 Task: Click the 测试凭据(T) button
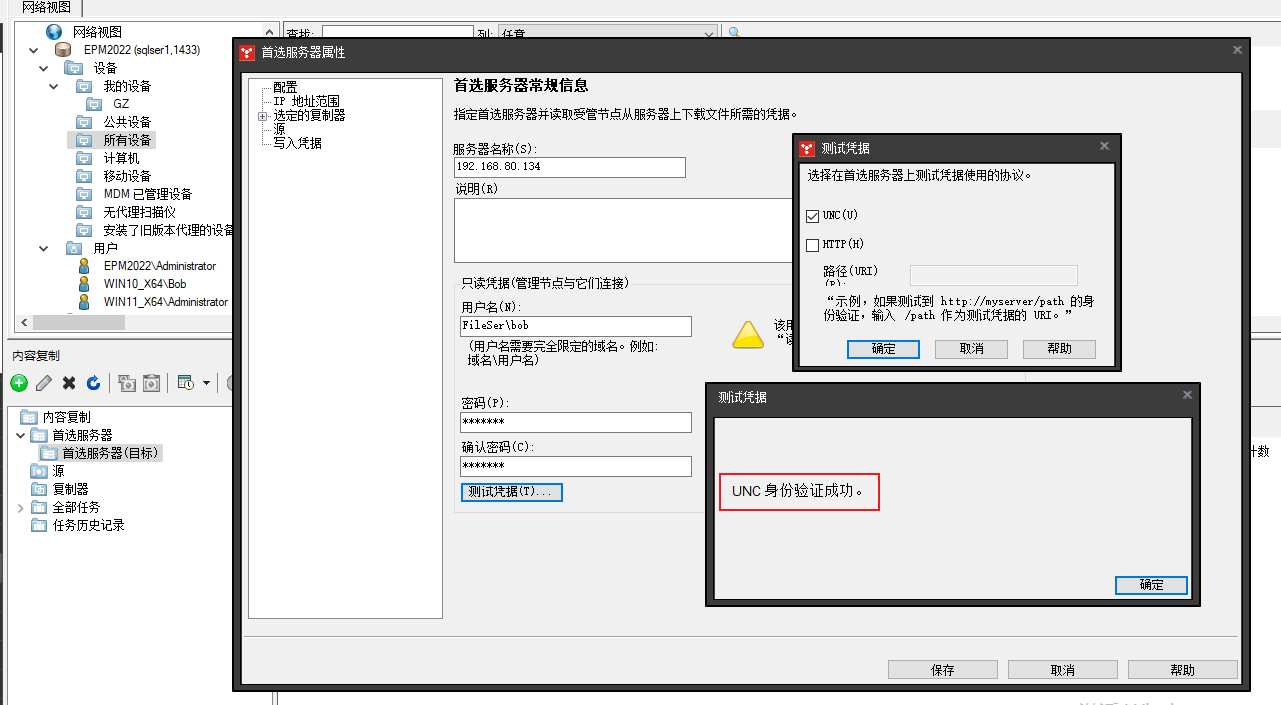coord(511,492)
